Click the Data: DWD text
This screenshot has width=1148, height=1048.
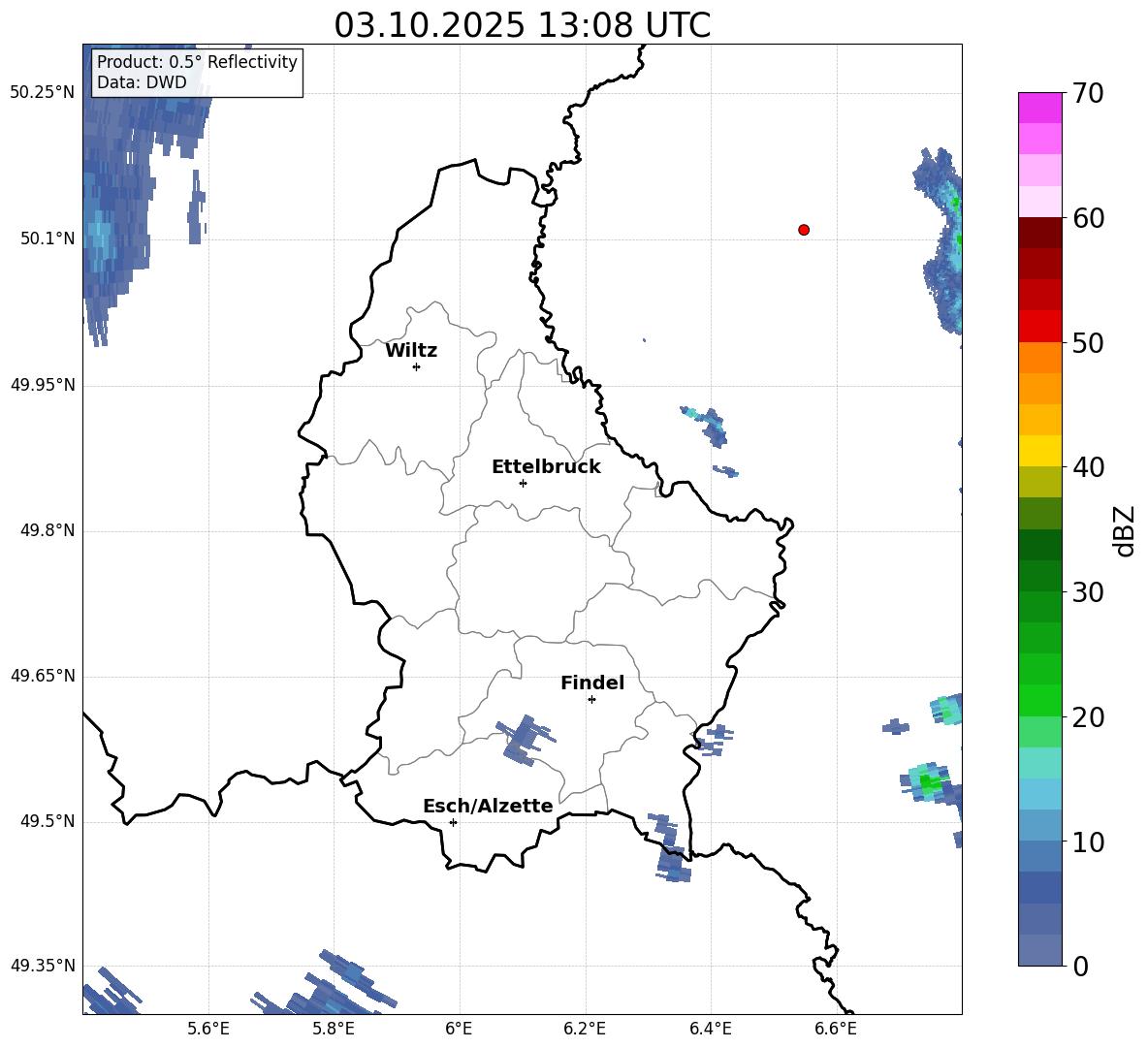point(142,82)
